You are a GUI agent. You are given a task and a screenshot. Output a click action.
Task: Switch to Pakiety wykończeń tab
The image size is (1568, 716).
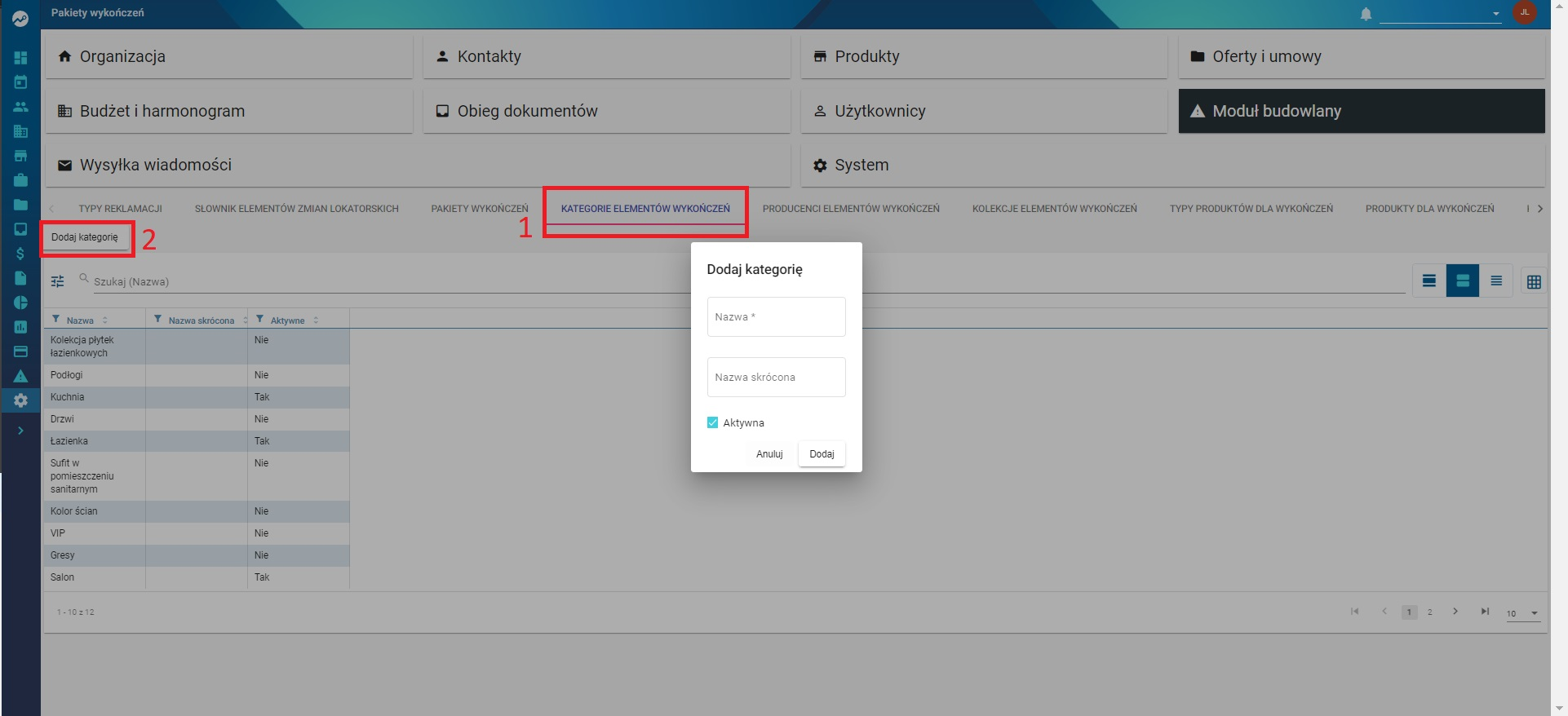pos(480,209)
